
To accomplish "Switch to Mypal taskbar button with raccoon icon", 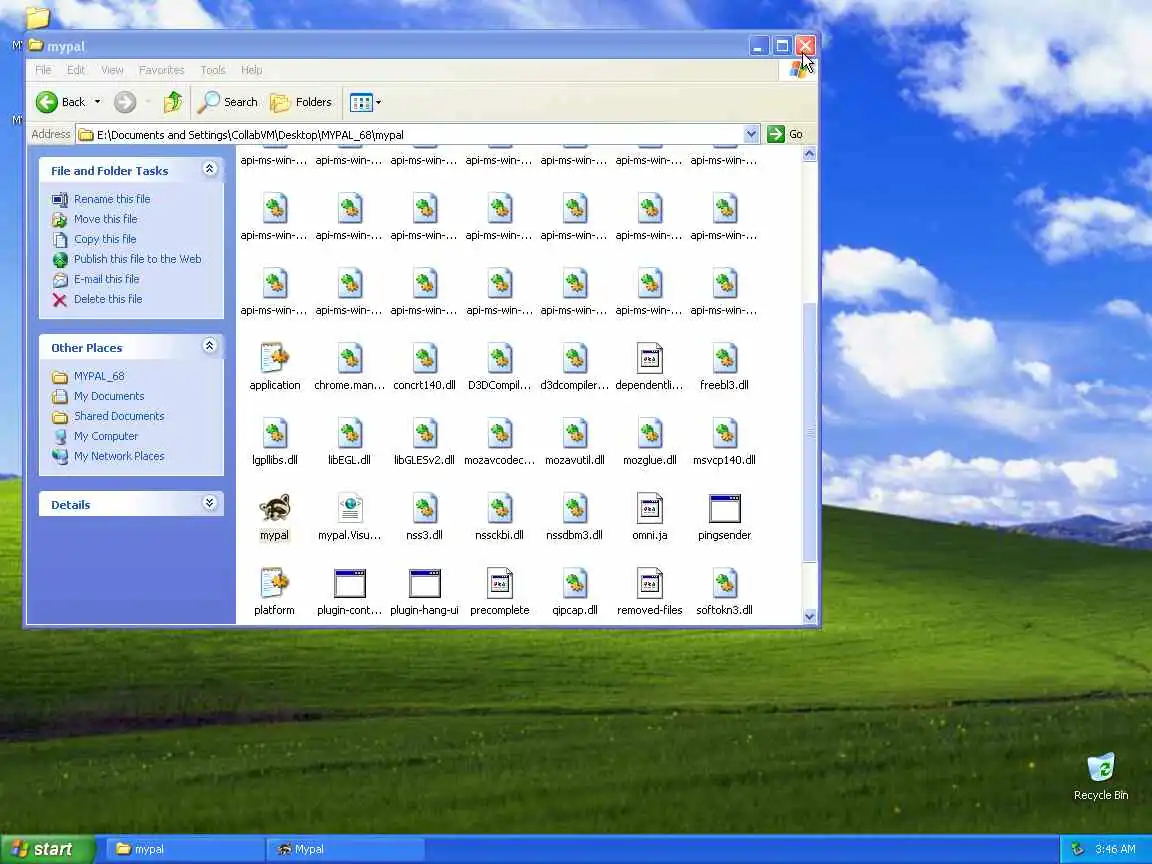I will pyautogui.click(x=344, y=849).
